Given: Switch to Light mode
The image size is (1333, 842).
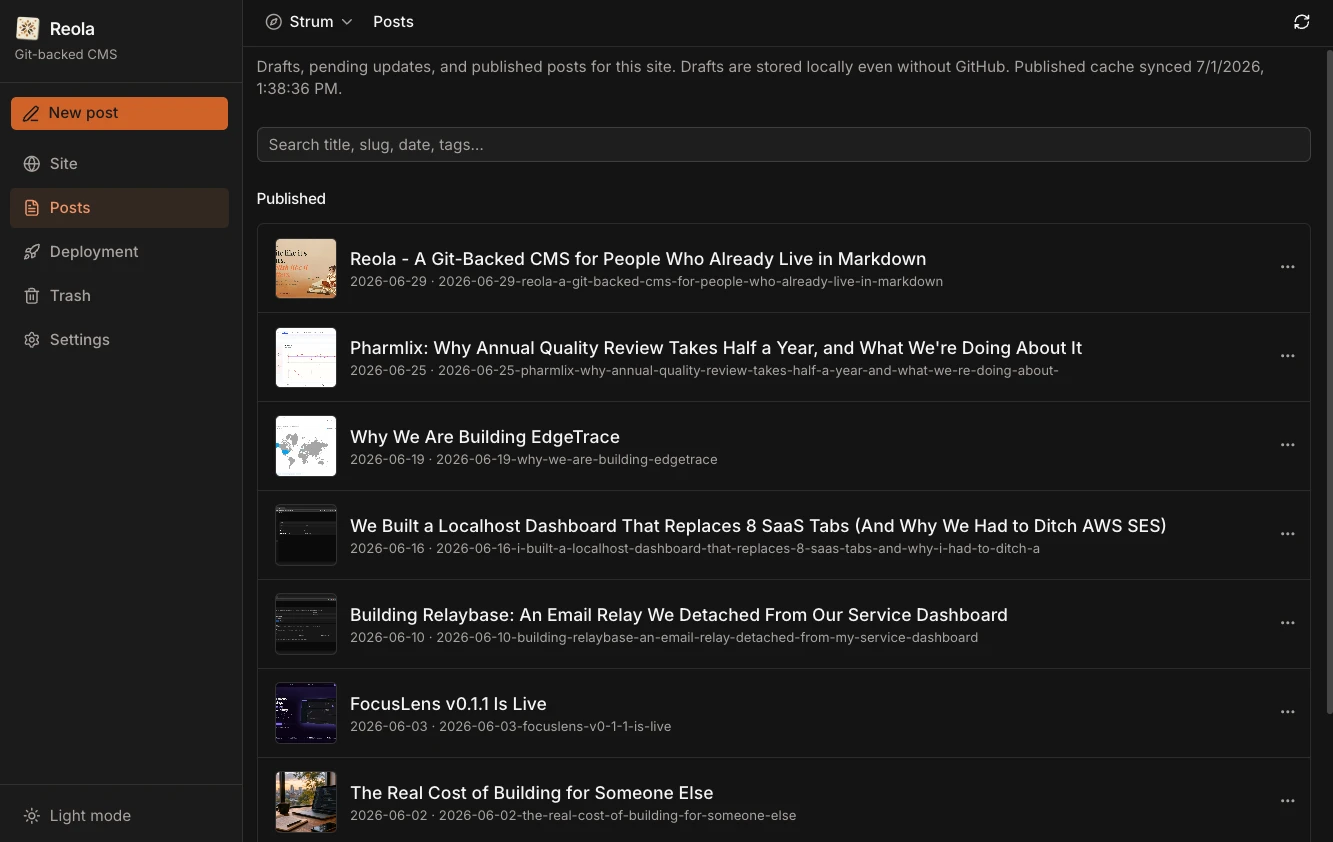Looking at the screenshot, I should (119, 816).
